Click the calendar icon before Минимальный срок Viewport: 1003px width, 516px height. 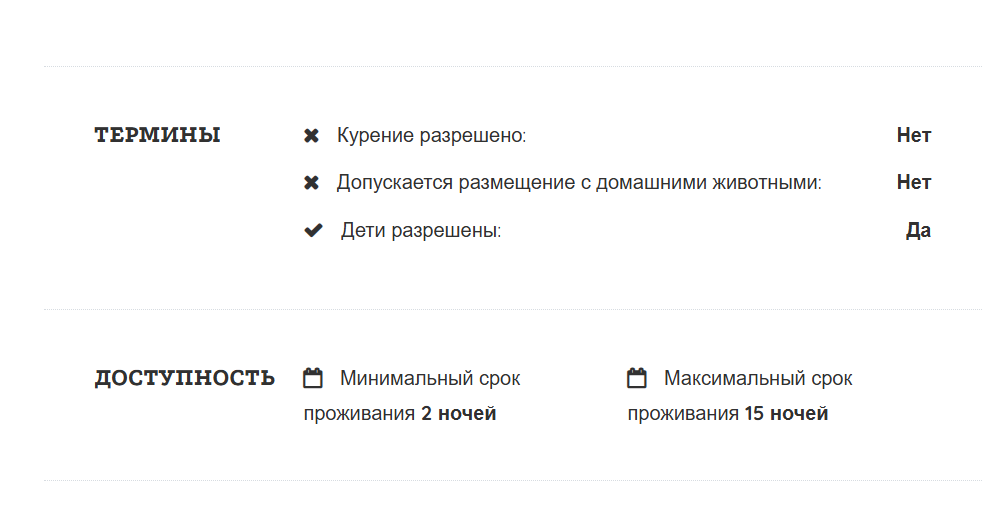click(x=313, y=378)
